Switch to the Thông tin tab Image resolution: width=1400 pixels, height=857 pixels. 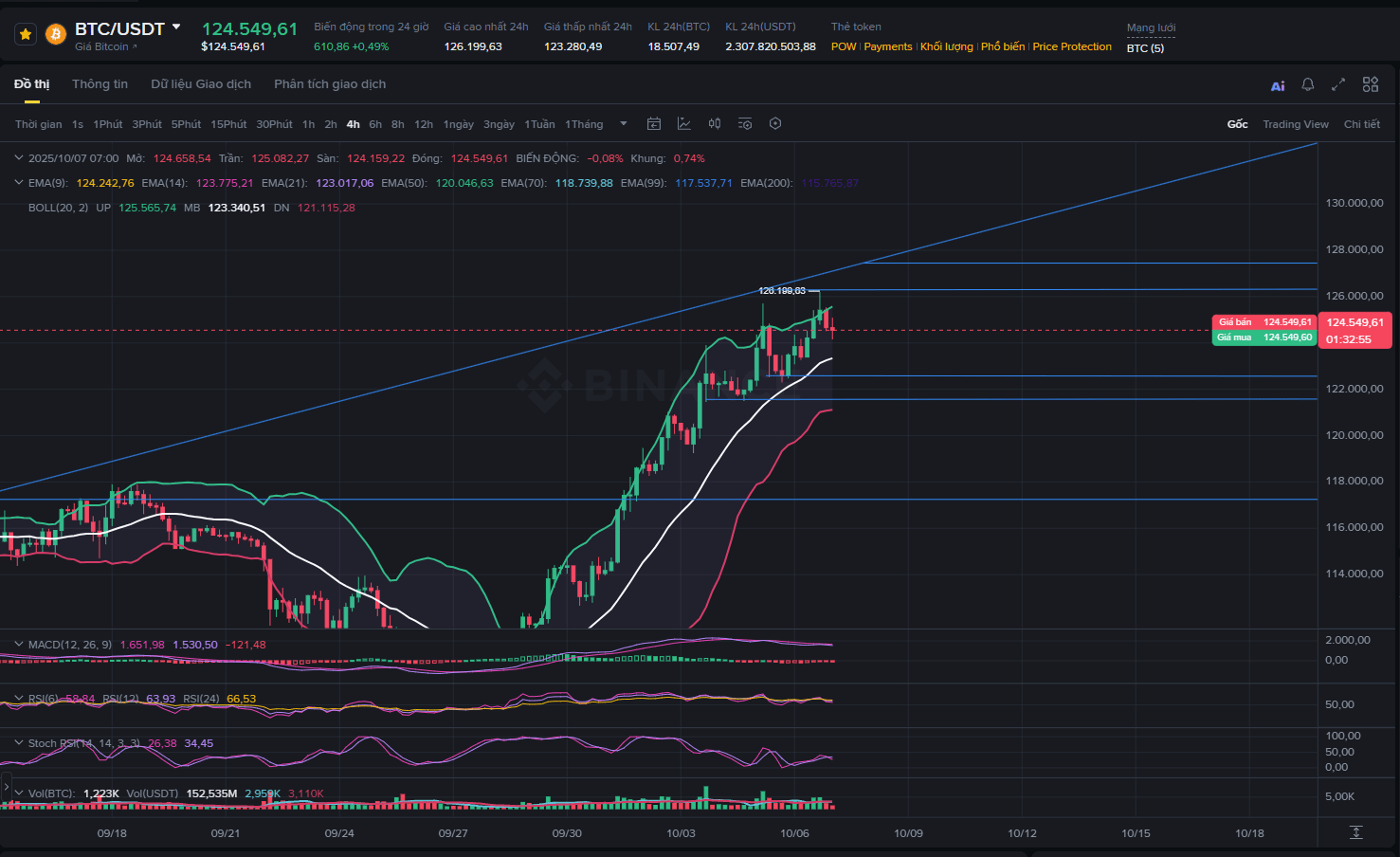[100, 84]
